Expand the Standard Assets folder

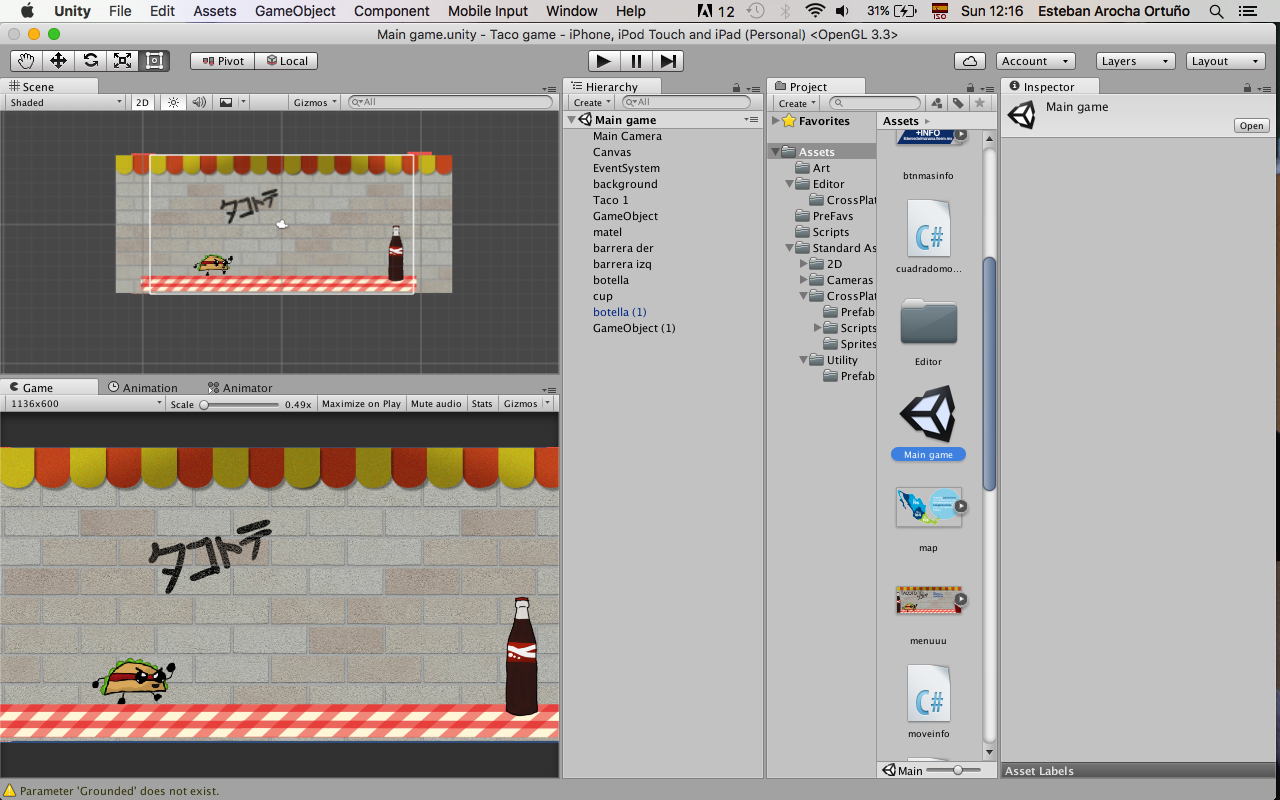[791, 248]
